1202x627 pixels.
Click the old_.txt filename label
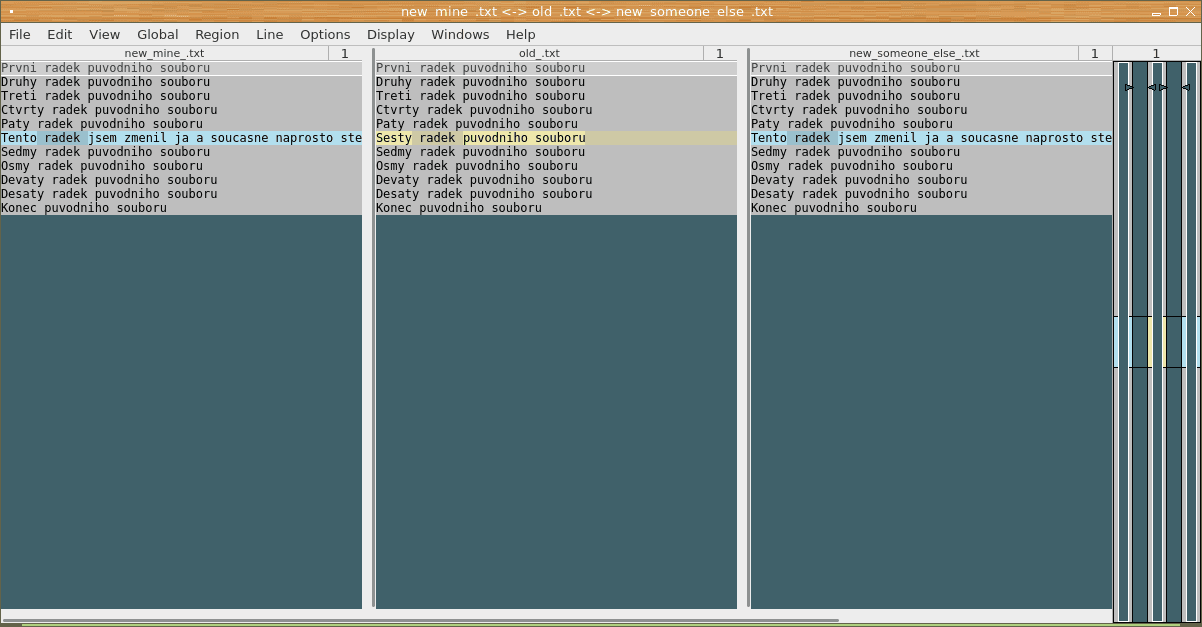539,53
